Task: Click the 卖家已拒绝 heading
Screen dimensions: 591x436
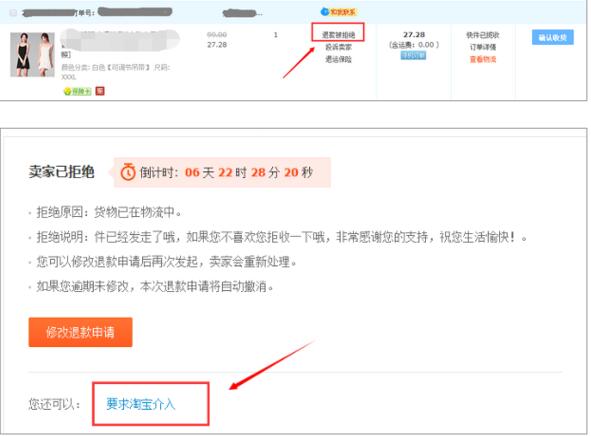Action: coord(62,172)
